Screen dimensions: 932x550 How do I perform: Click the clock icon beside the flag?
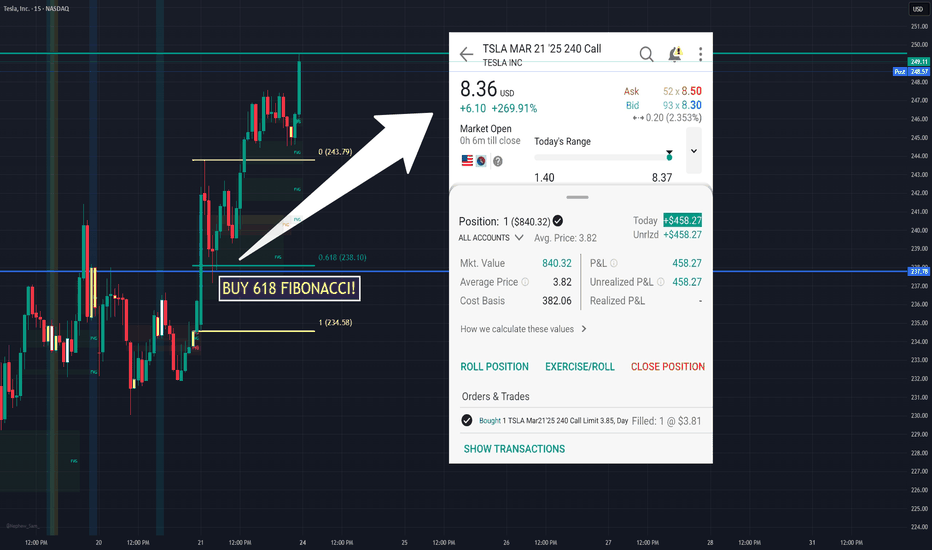coord(481,161)
